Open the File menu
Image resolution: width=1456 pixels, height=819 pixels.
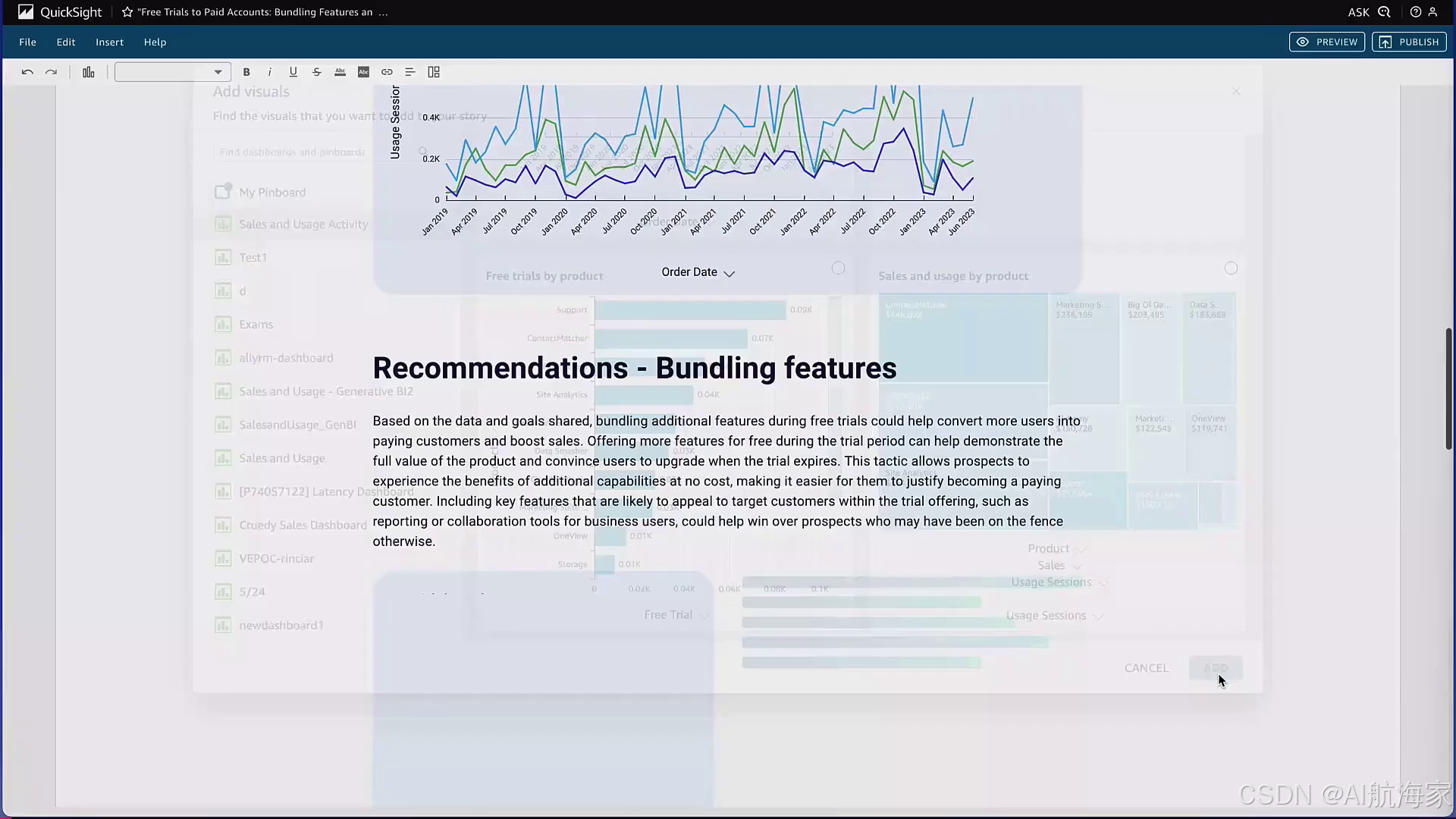pos(27,42)
